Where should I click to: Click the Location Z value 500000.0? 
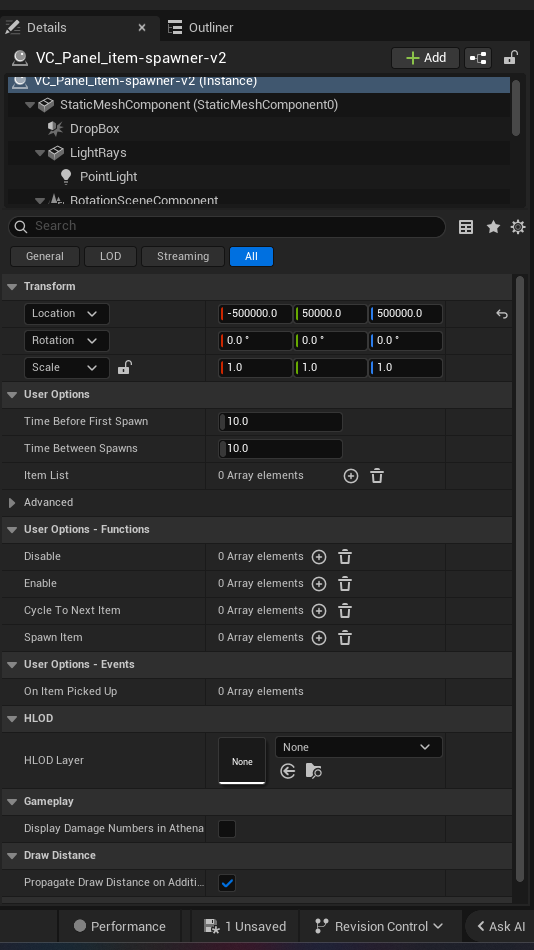406,314
